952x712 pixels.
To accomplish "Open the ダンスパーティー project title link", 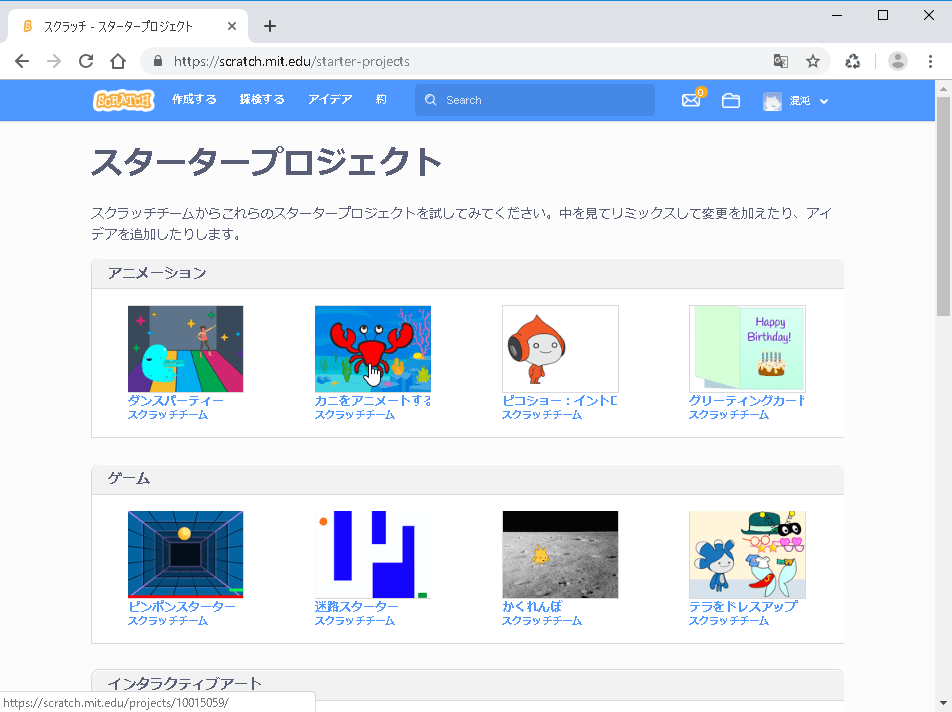I will point(175,401).
